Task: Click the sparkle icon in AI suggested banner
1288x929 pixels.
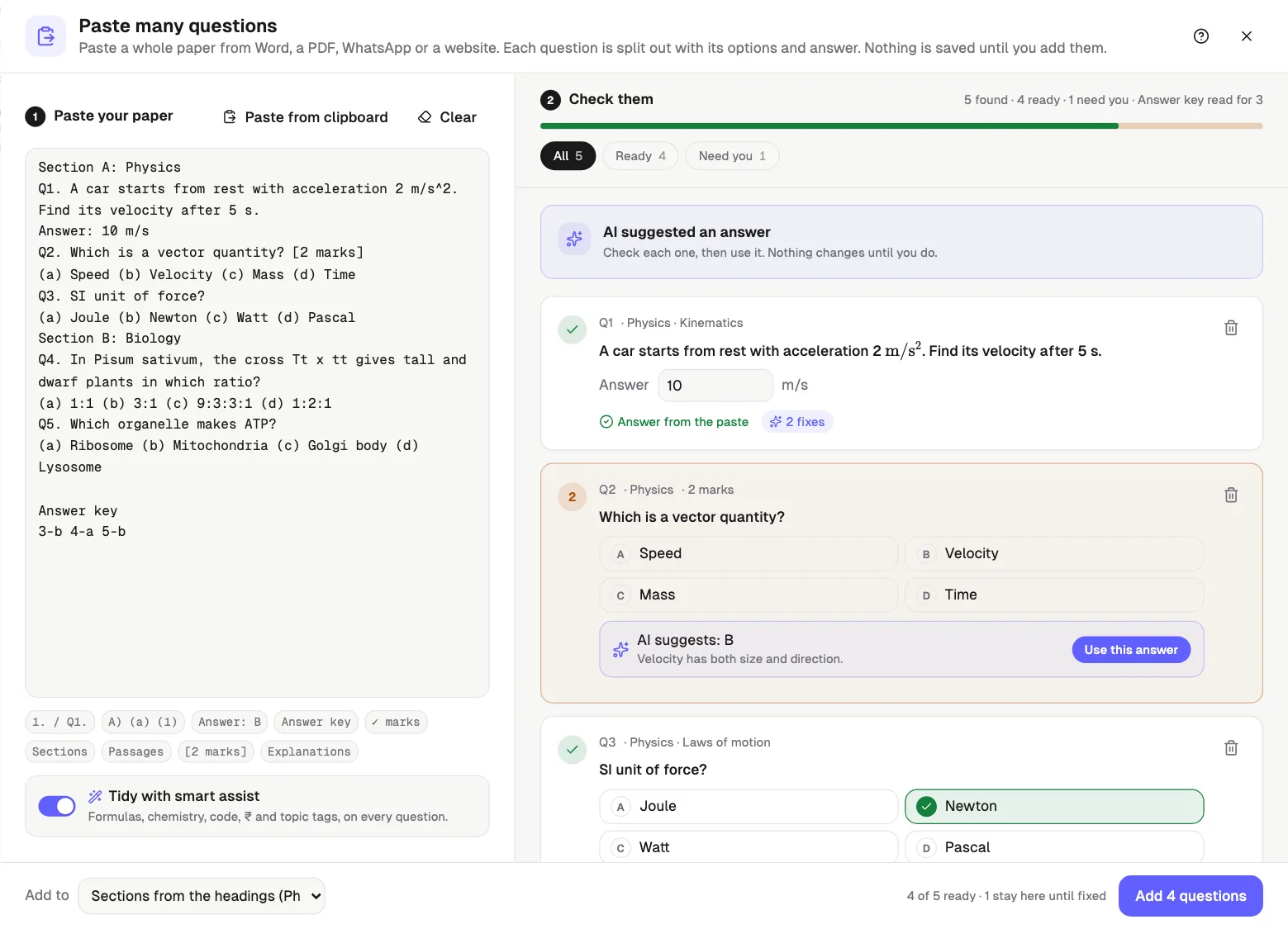Action: (x=574, y=239)
